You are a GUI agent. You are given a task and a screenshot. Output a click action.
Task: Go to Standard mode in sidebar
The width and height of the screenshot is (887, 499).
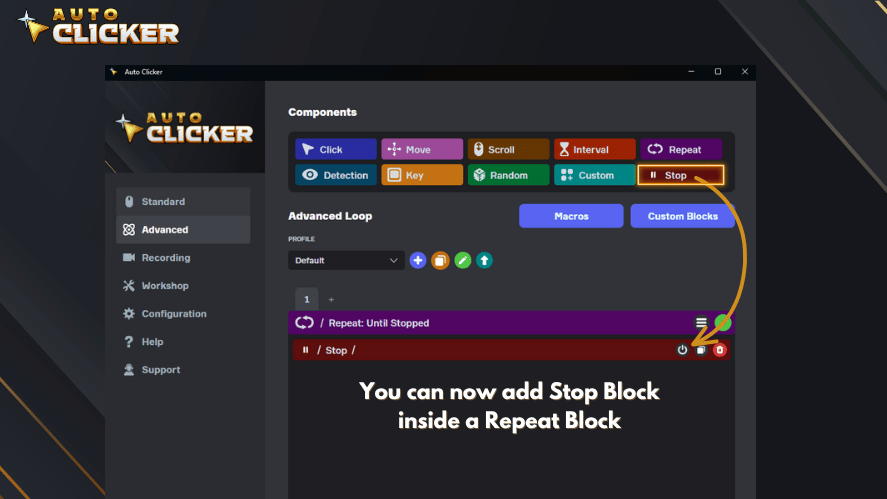click(183, 201)
